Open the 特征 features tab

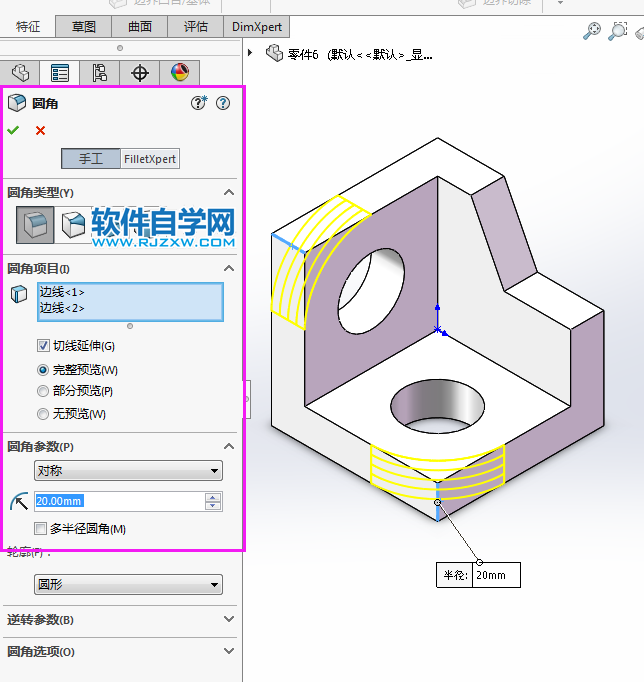coord(28,27)
